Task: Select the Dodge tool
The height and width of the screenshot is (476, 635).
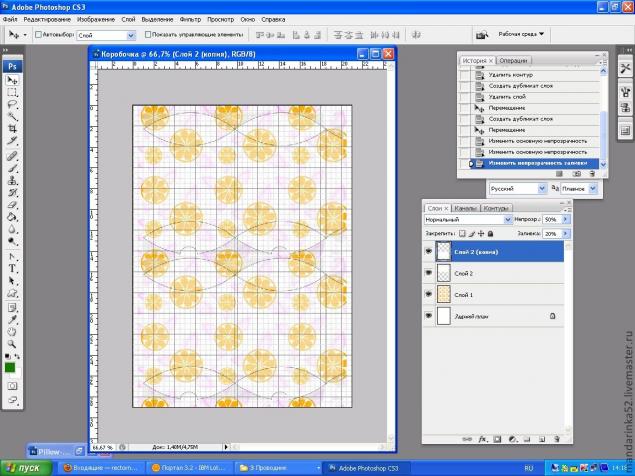Action: click(x=12, y=241)
